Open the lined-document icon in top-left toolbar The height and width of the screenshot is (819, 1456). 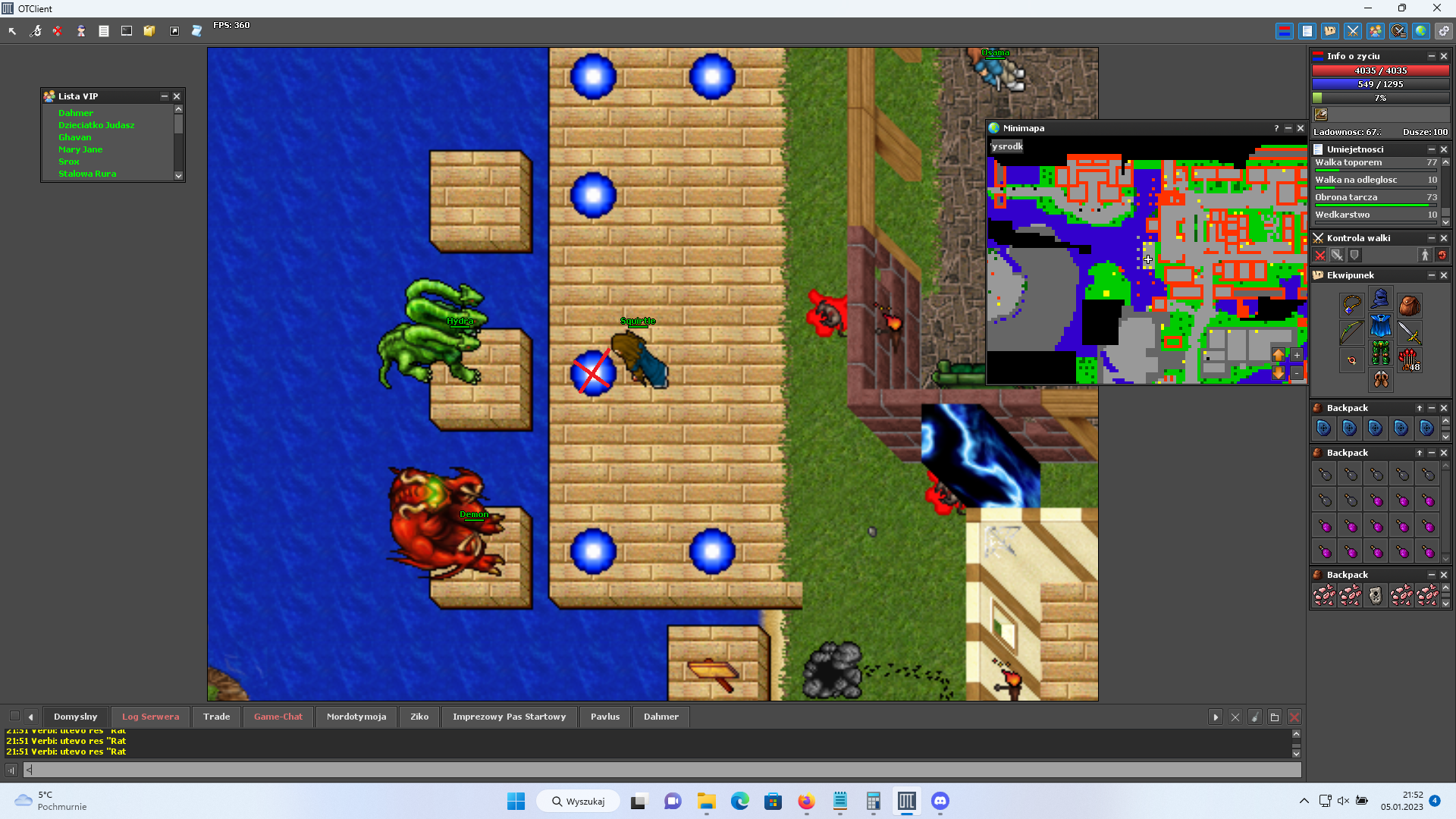[x=104, y=31]
